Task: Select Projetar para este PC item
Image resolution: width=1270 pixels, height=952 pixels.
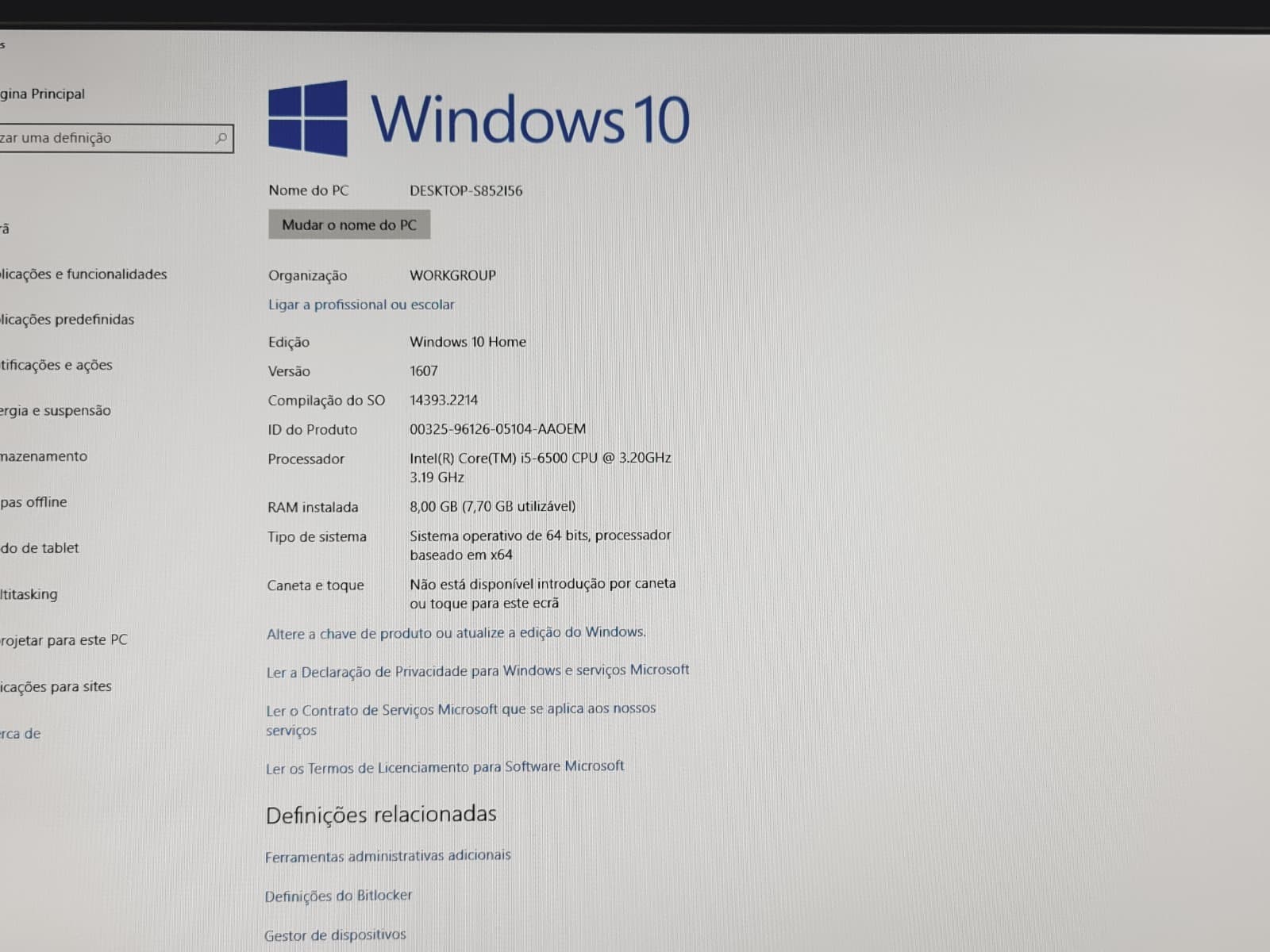Action: 63,640
